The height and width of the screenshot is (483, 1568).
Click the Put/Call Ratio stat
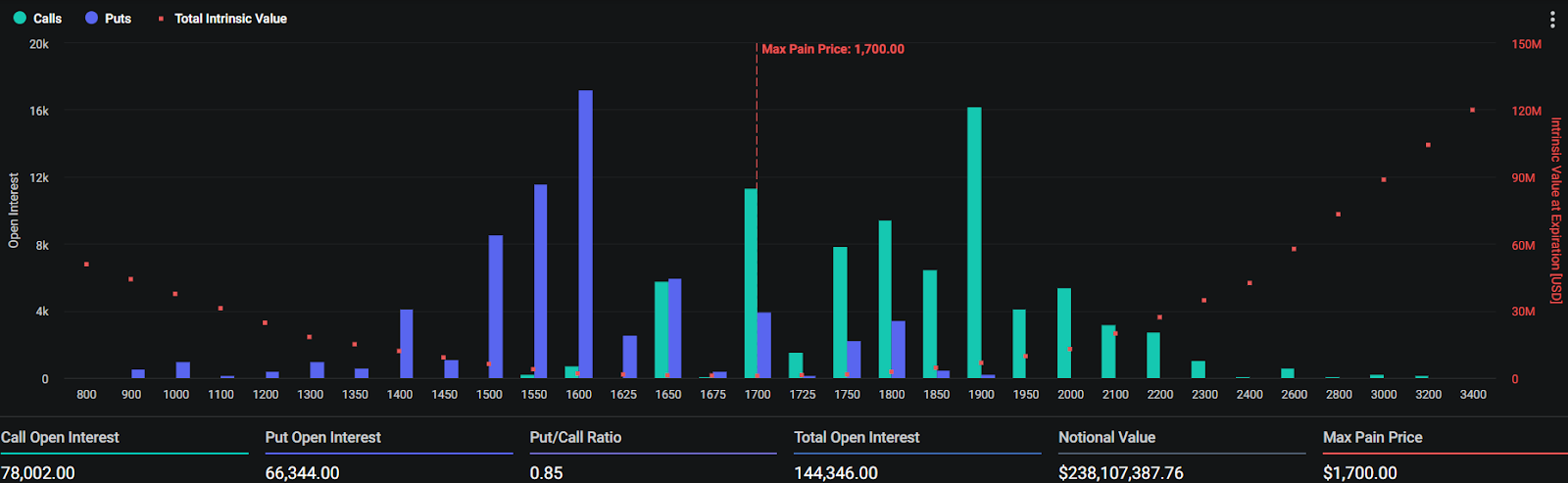[653, 455]
